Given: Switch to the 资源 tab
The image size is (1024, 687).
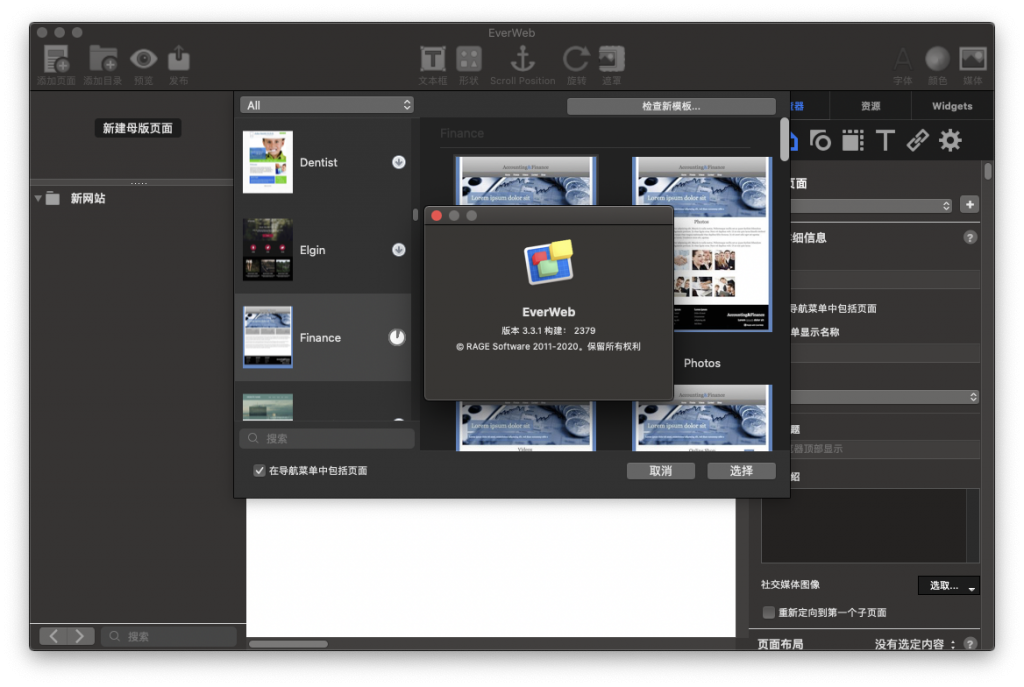Looking at the screenshot, I should 870,106.
